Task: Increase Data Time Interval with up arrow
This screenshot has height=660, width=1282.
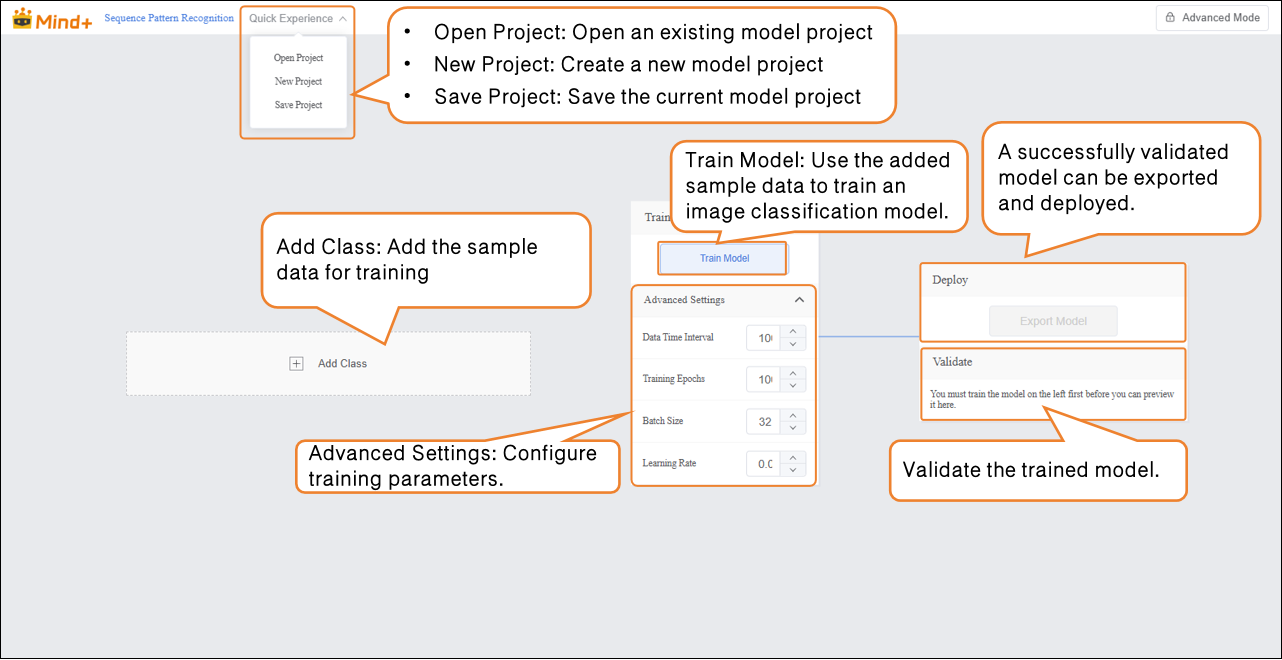Action: pos(792,332)
